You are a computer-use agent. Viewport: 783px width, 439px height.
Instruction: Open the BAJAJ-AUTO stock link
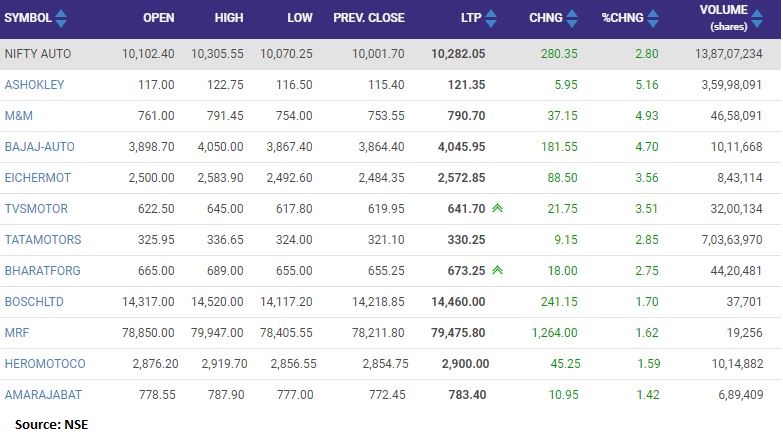tap(39, 147)
